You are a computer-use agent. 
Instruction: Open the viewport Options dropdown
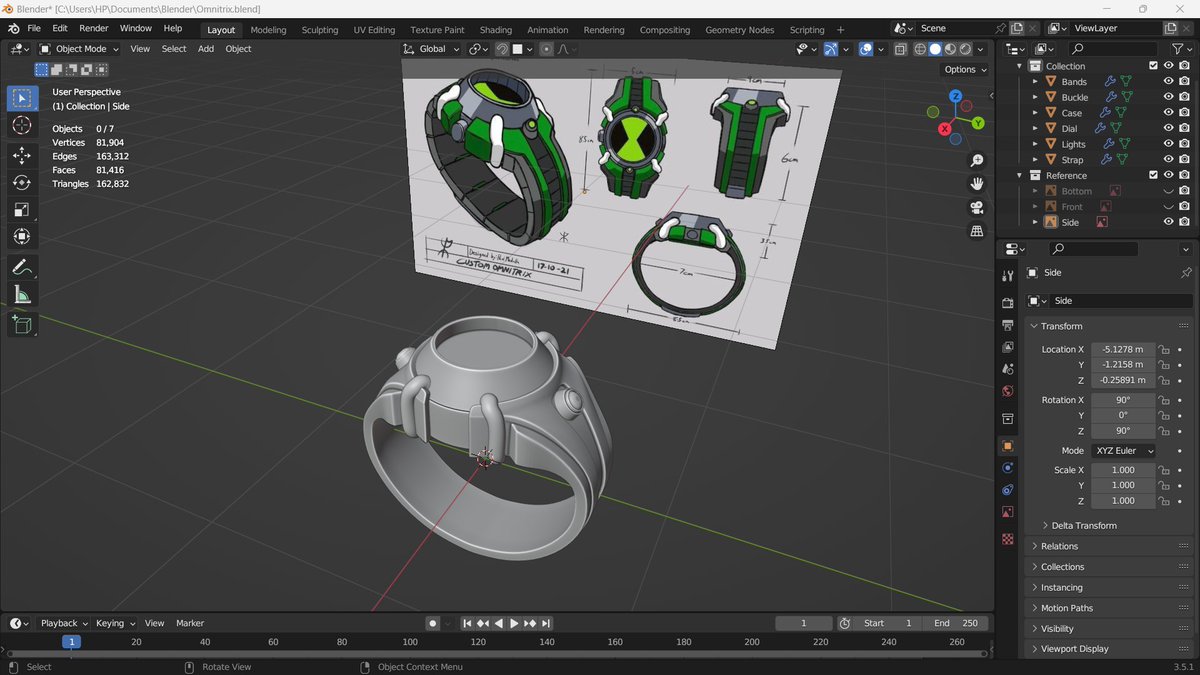[x=964, y=70]
